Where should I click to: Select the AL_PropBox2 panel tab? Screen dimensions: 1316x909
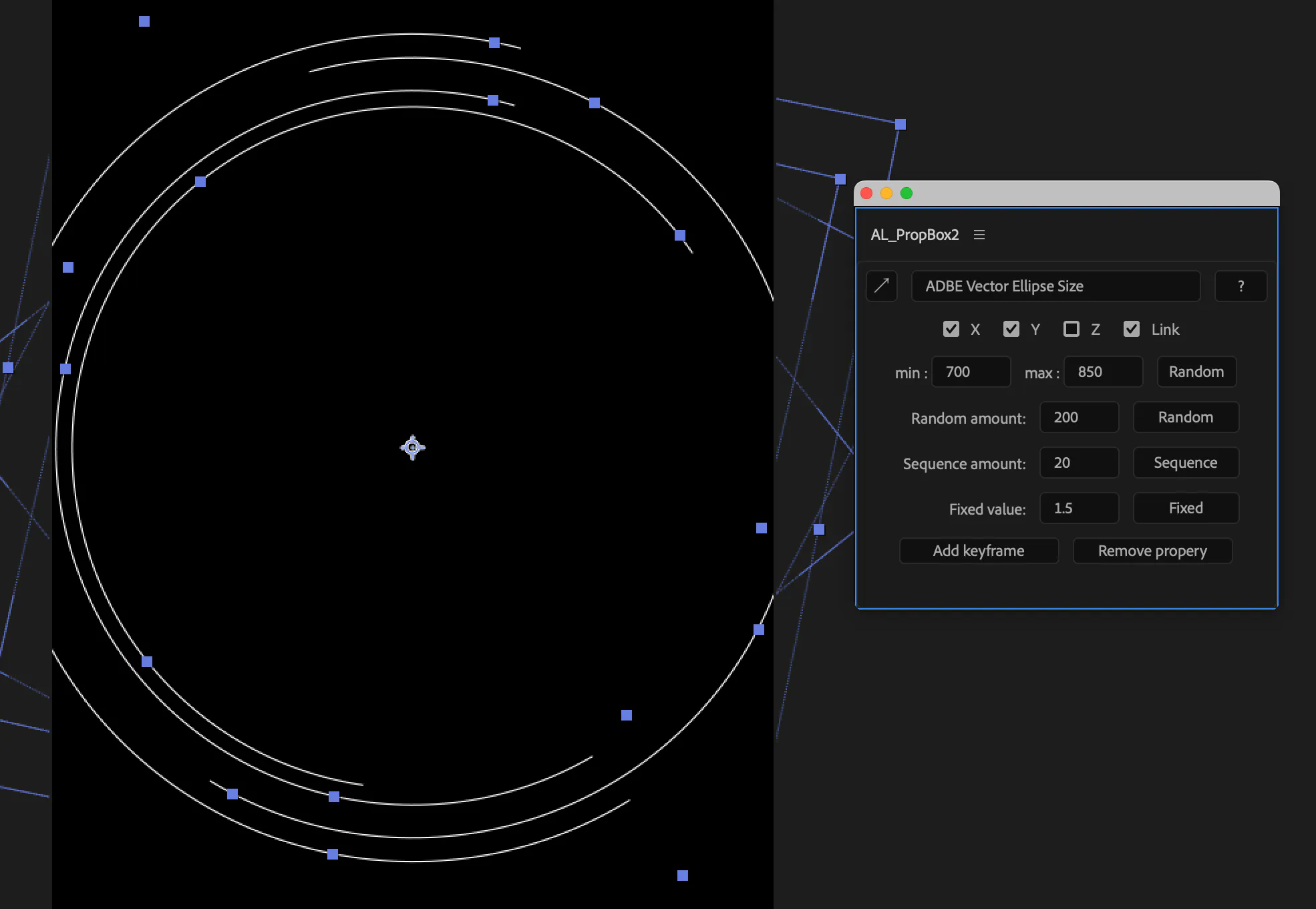(915, 235)
